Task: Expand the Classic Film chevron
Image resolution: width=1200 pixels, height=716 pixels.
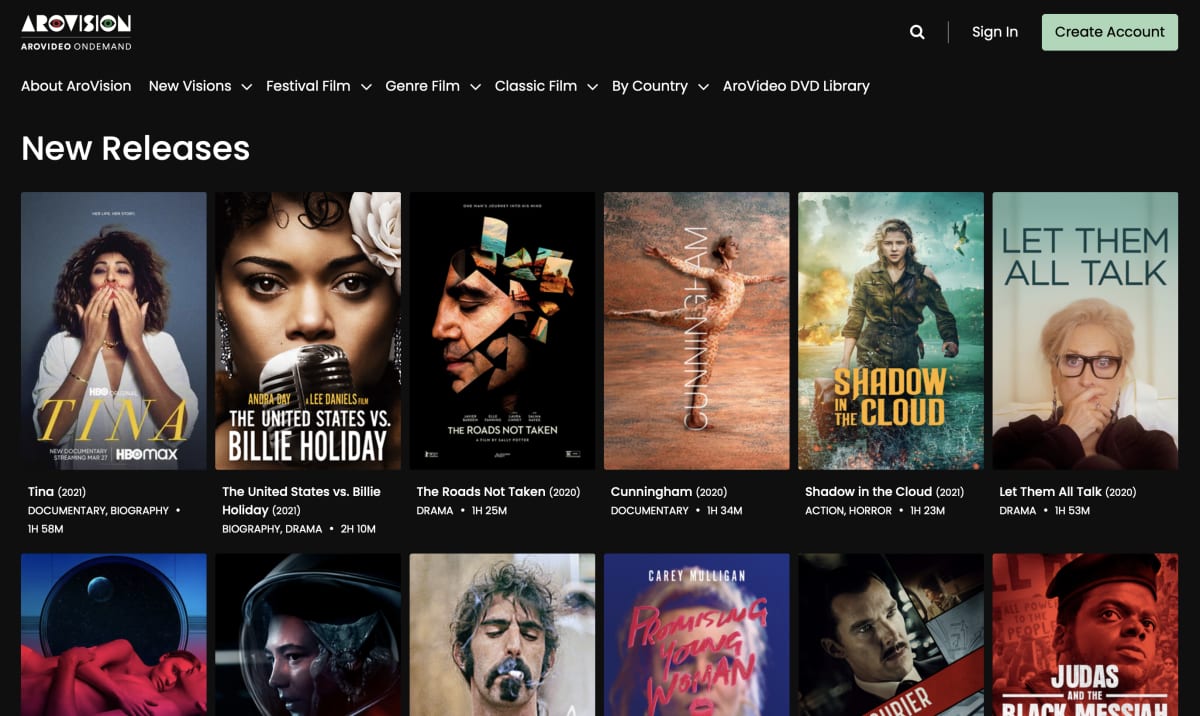Action: tap(592, 87)
